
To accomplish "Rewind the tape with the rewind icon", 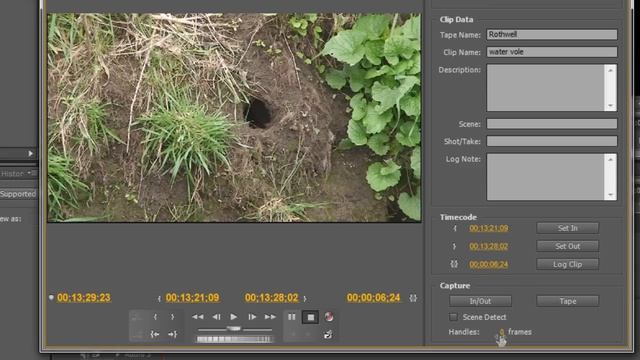I will 198,317.
